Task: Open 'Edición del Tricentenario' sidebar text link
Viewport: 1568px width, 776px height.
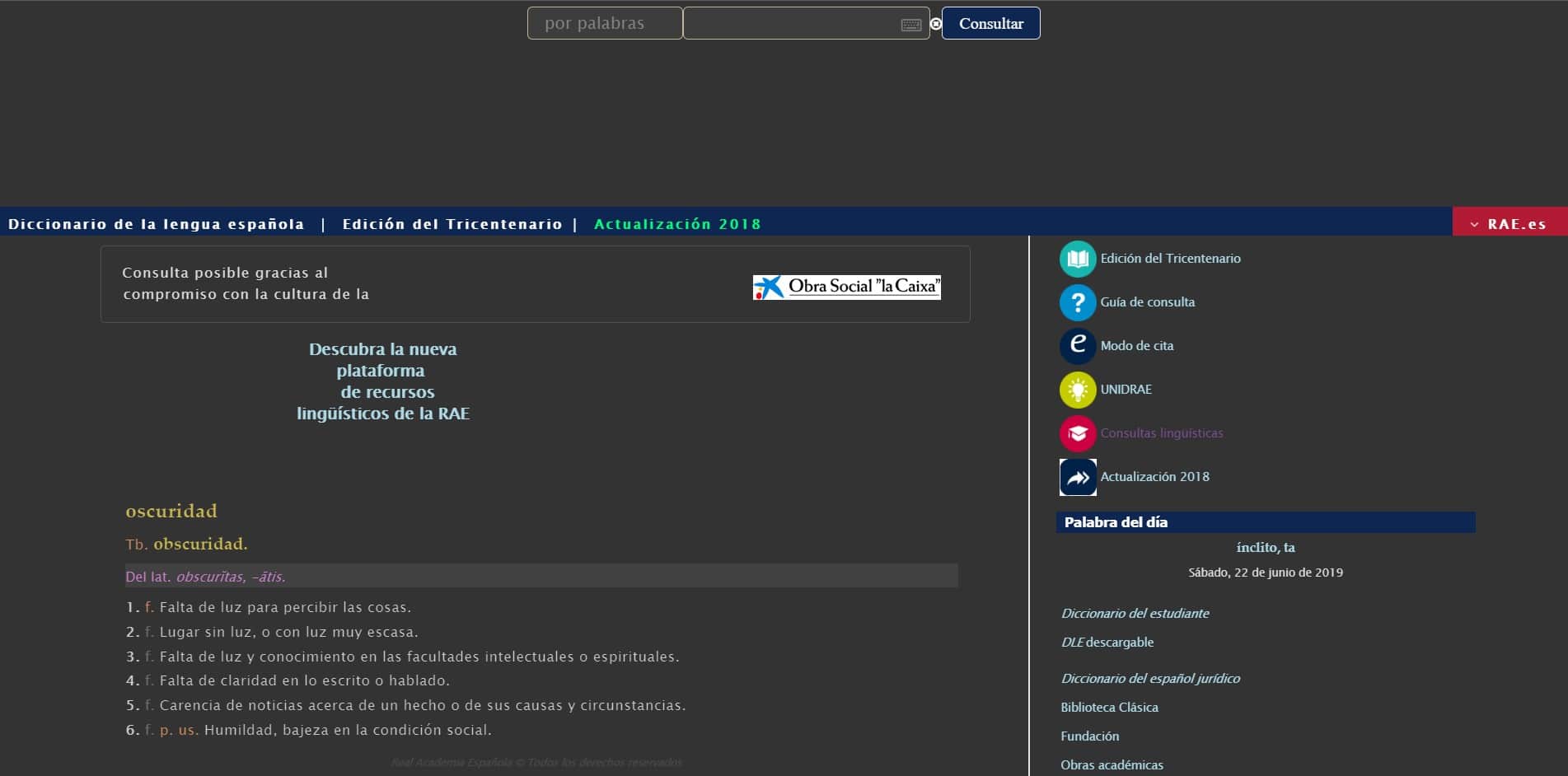Action: pyautogui.click(x=1170, y=259)
